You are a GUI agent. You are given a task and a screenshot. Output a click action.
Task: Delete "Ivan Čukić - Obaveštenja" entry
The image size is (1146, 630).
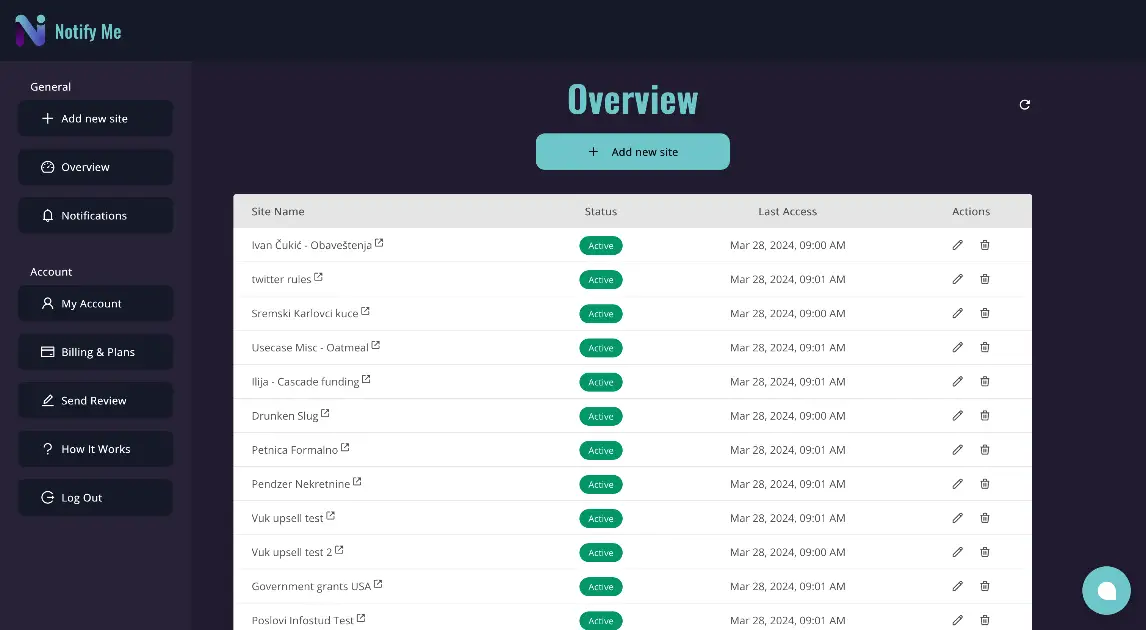tap(985, 245)
